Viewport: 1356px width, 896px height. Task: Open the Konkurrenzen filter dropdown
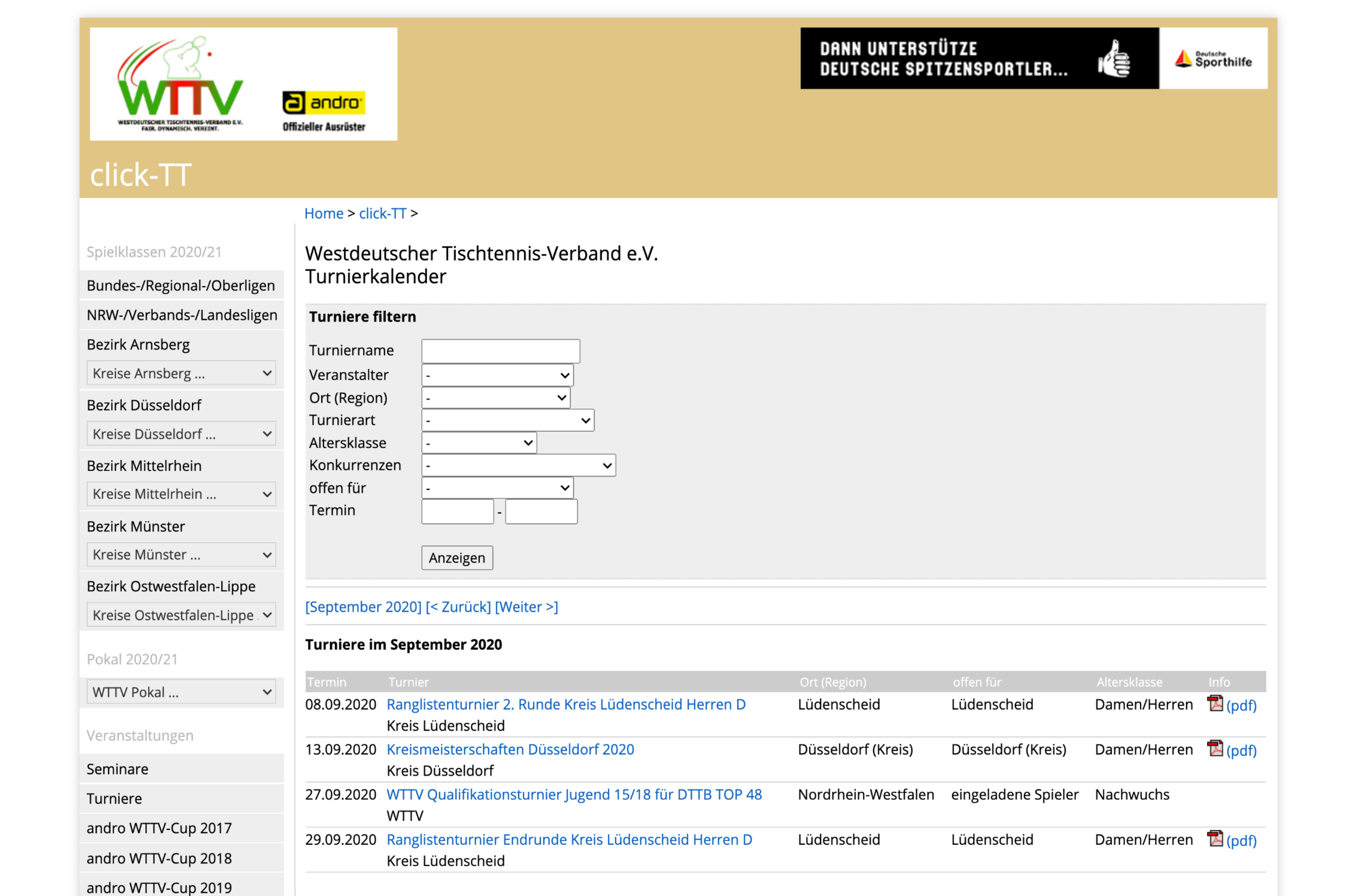click(x=519, y=465)
